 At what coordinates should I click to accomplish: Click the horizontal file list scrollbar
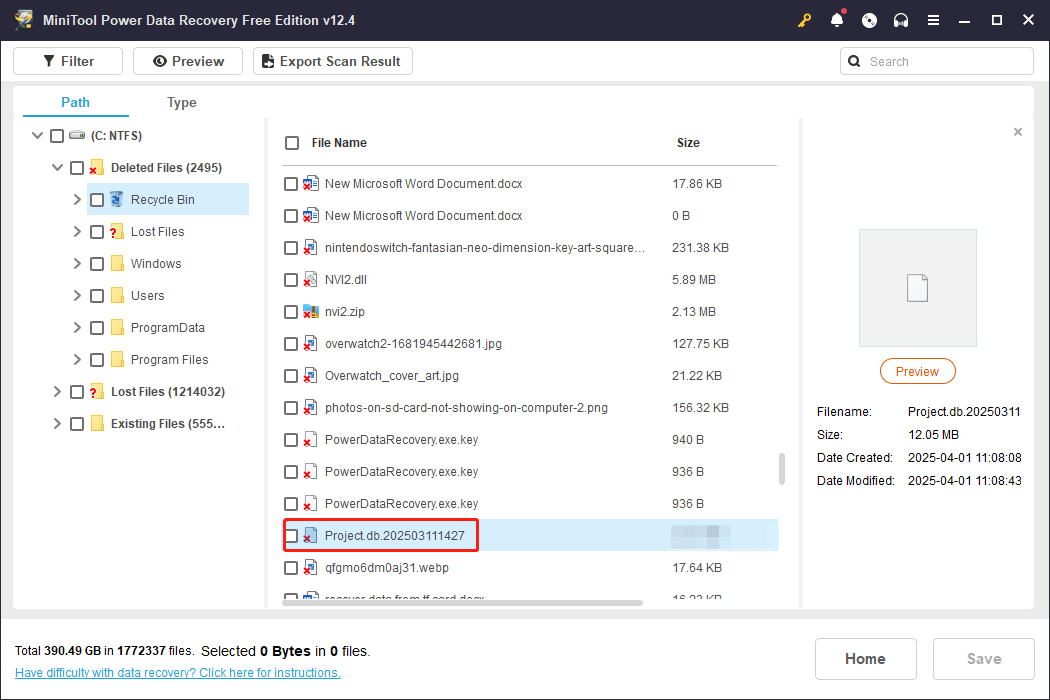point(462,603)
